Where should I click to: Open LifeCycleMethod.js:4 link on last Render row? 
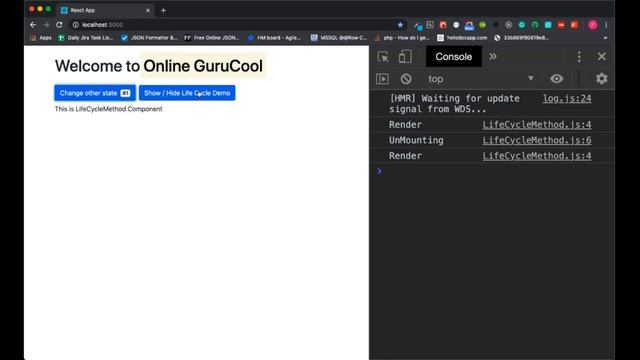pos(537,156)
